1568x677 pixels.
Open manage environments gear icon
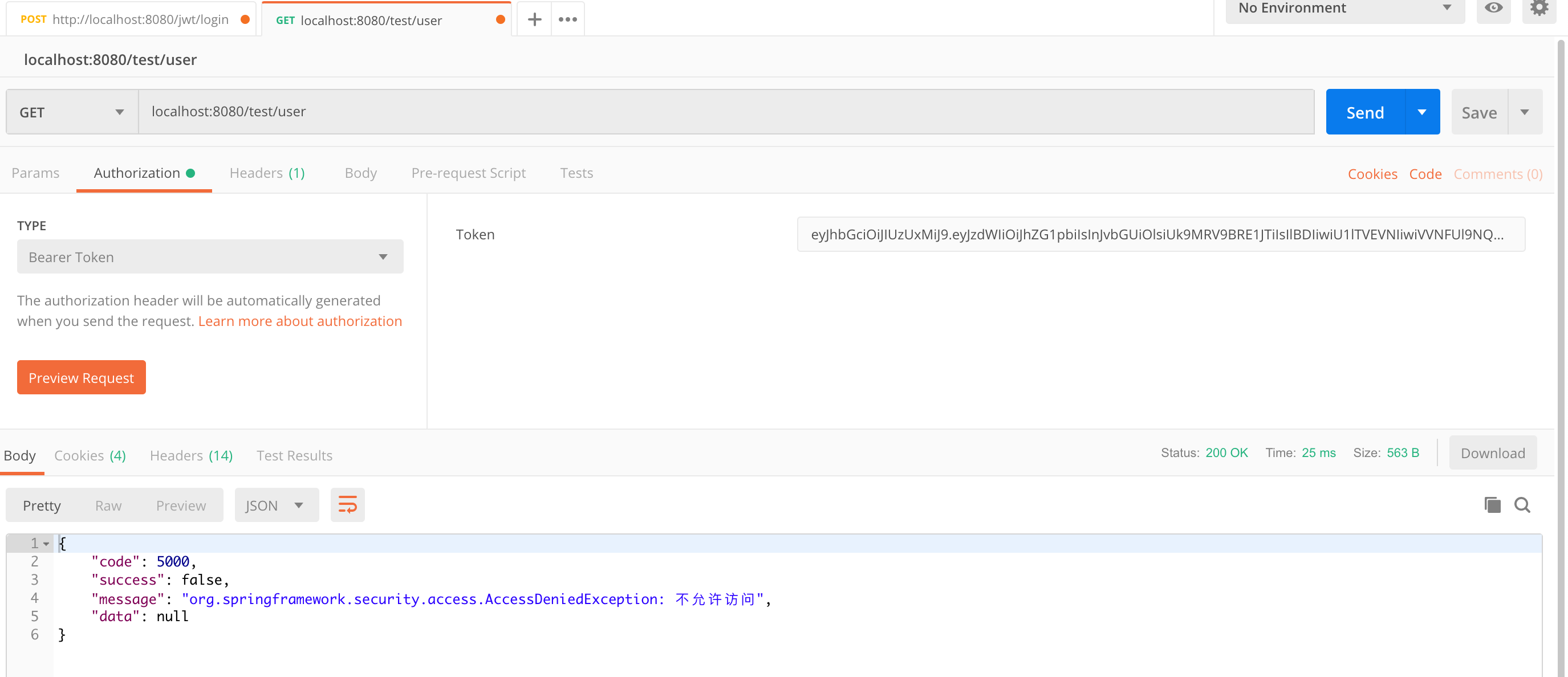(1539, 8)
